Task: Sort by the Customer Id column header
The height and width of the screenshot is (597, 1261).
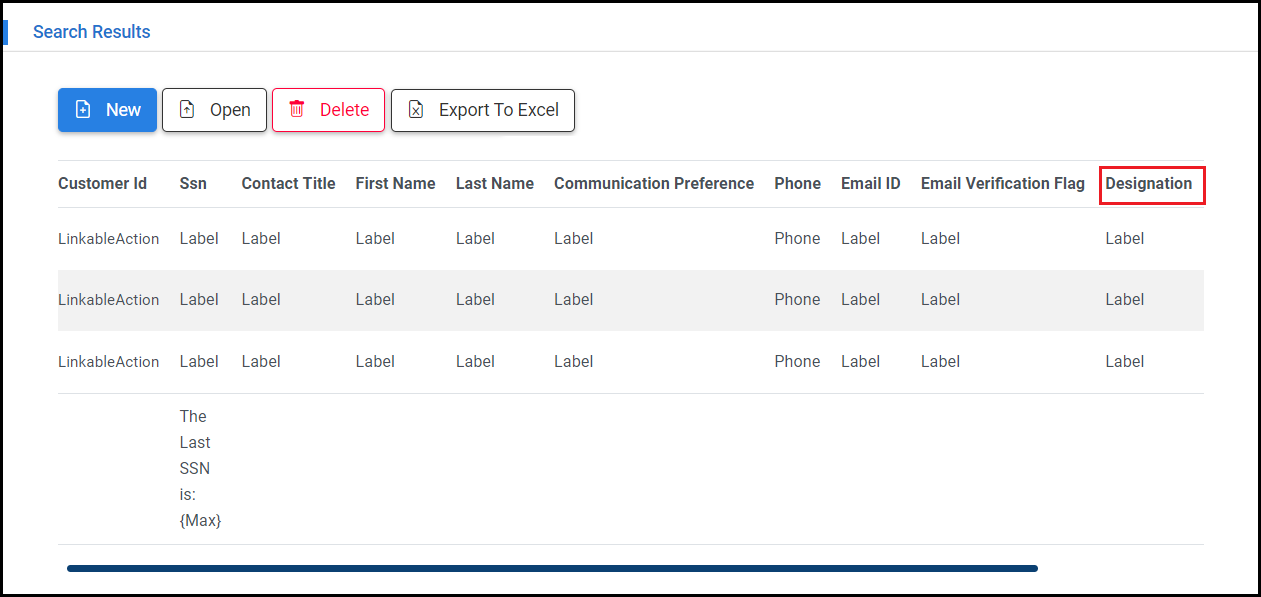Action: point(102,184)
